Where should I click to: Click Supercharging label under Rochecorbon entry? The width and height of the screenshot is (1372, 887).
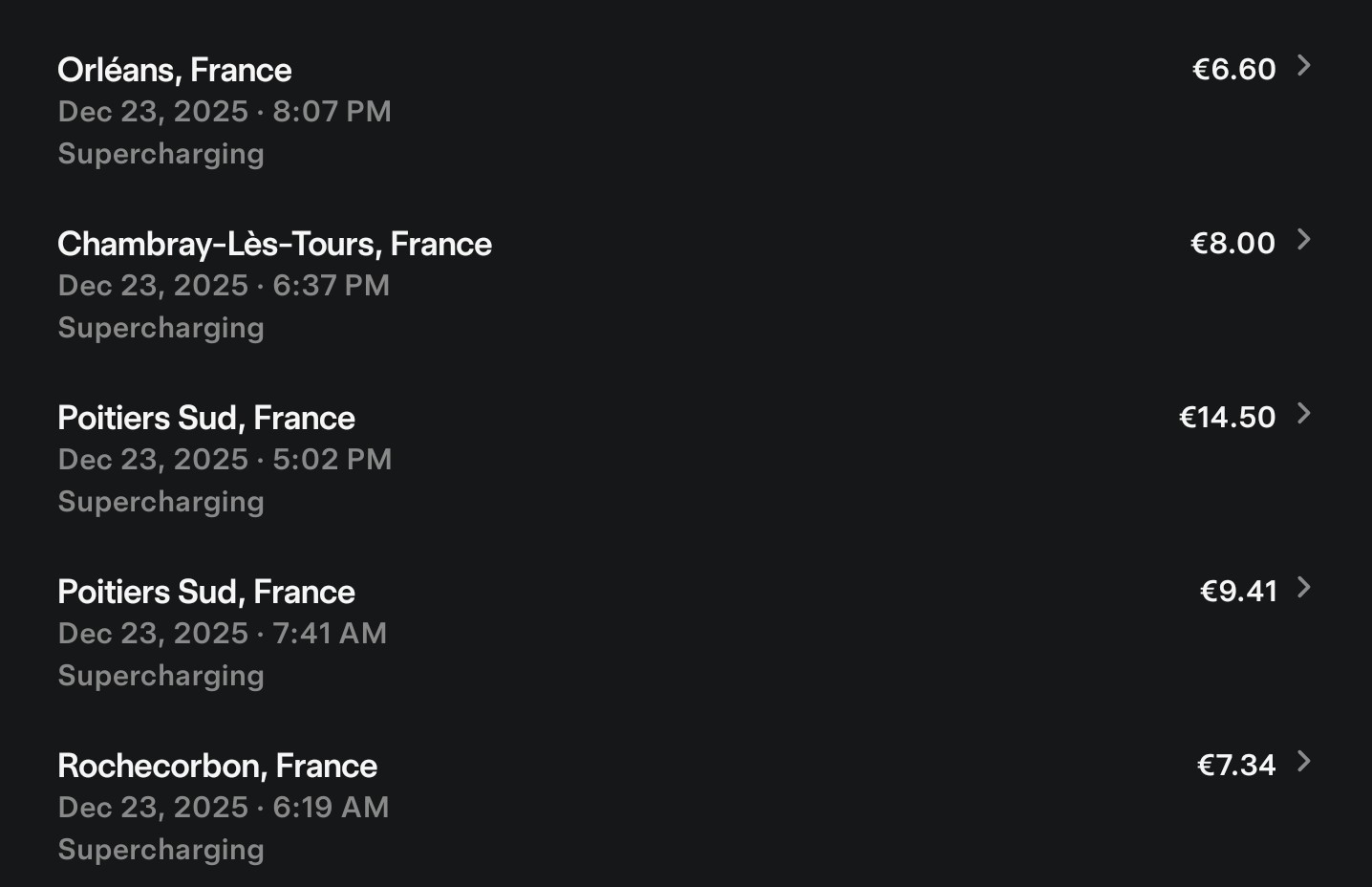click(161, 850)
